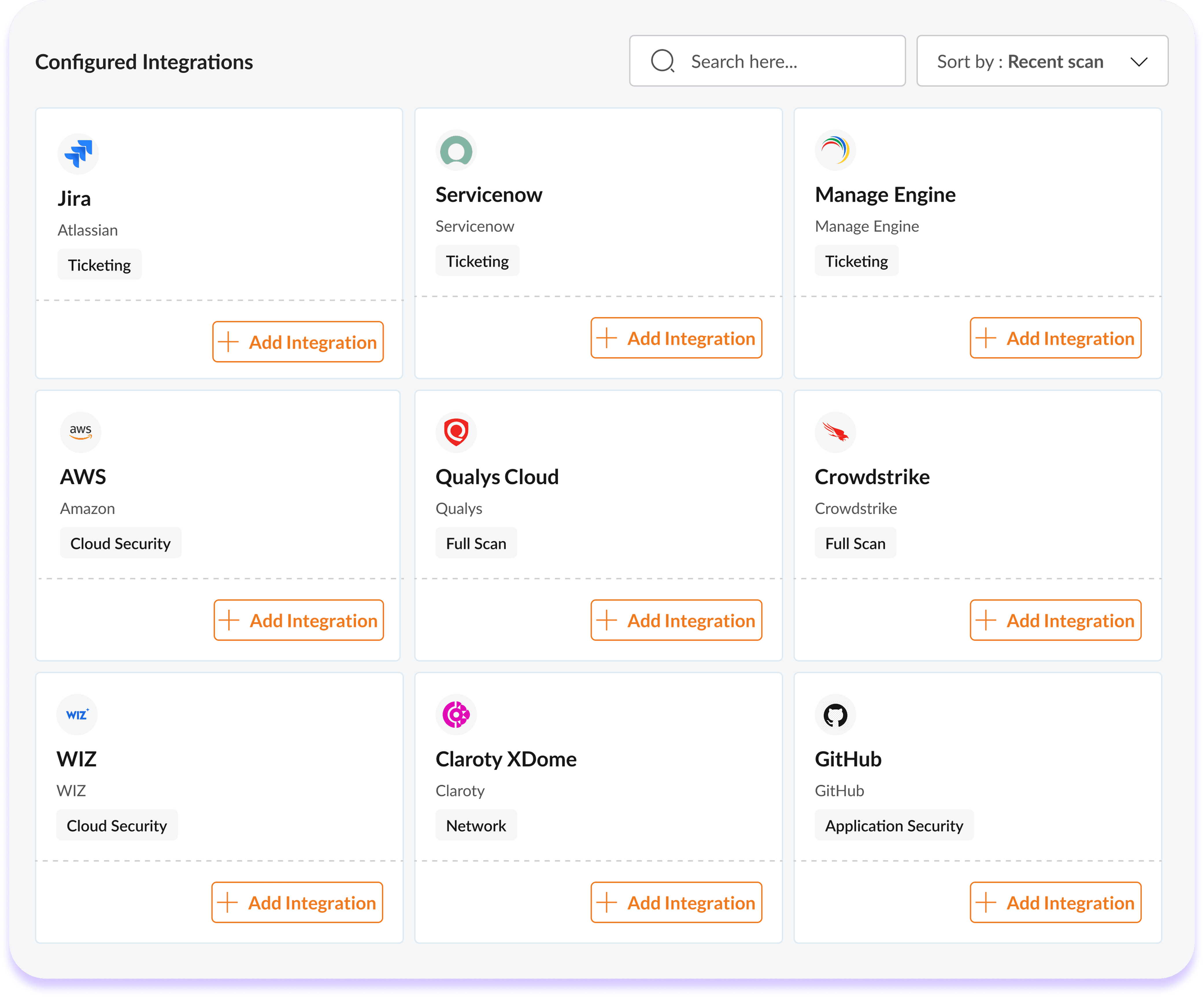Click the Network tag on Claroty XDome

pos(476,825)
